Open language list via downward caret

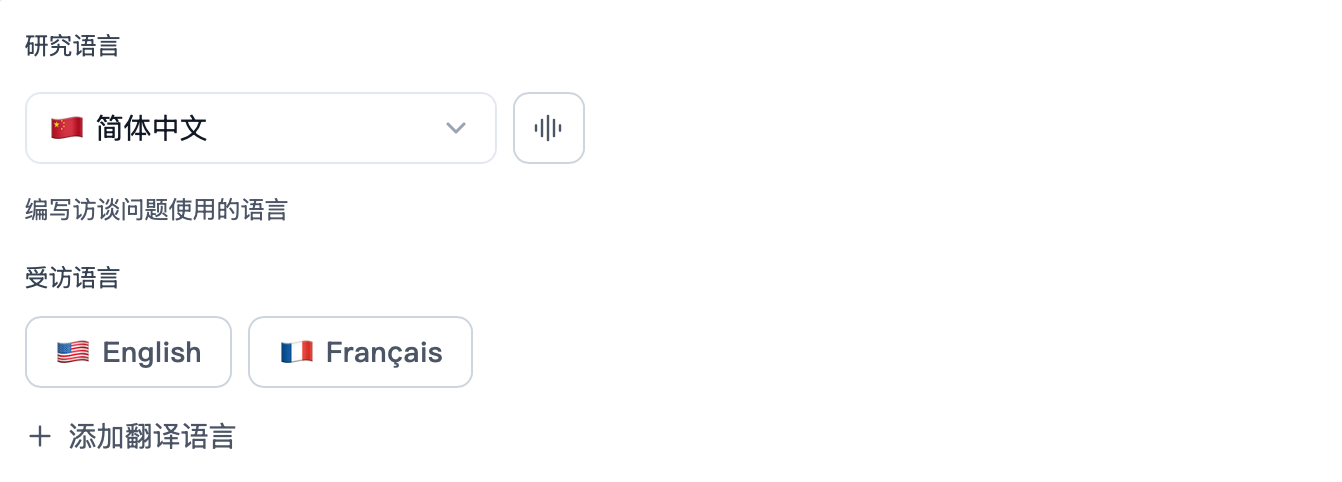pos(456,128)
